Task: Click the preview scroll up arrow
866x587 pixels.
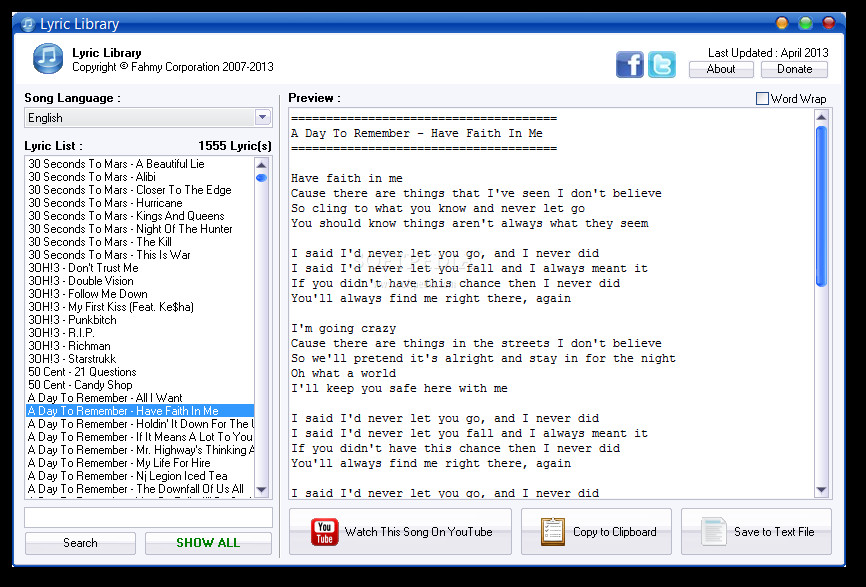Action: point(821,117)
